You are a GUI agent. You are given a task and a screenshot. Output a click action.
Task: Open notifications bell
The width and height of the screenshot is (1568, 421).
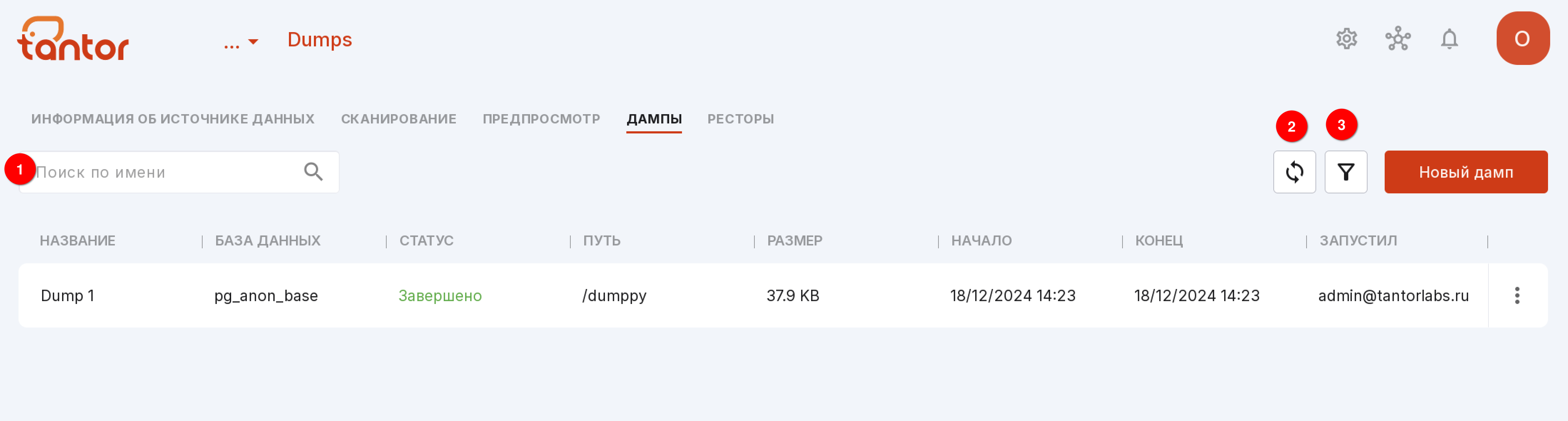point(1449,39)
